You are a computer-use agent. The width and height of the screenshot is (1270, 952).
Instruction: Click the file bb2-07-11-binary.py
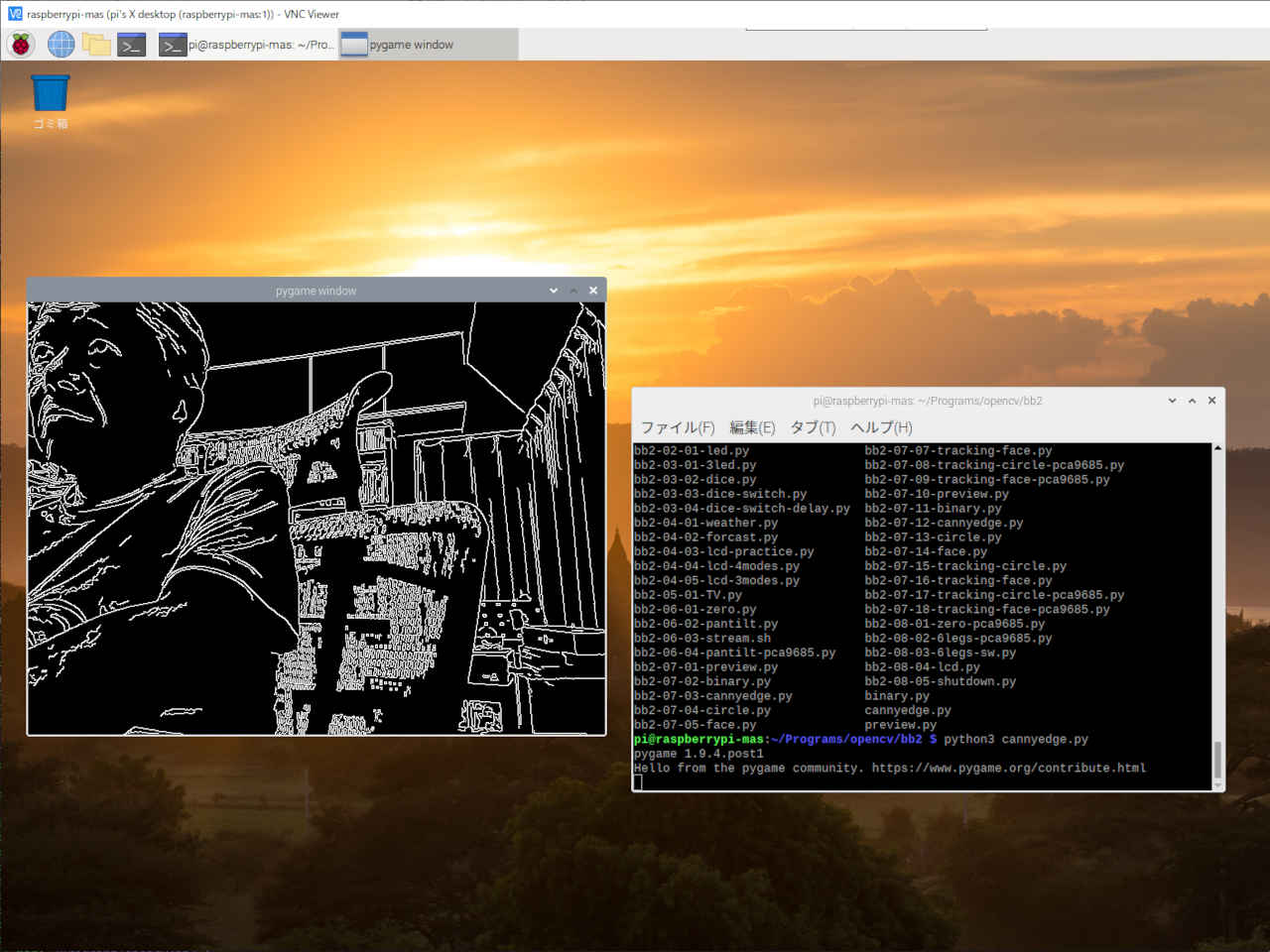(933, 508)
